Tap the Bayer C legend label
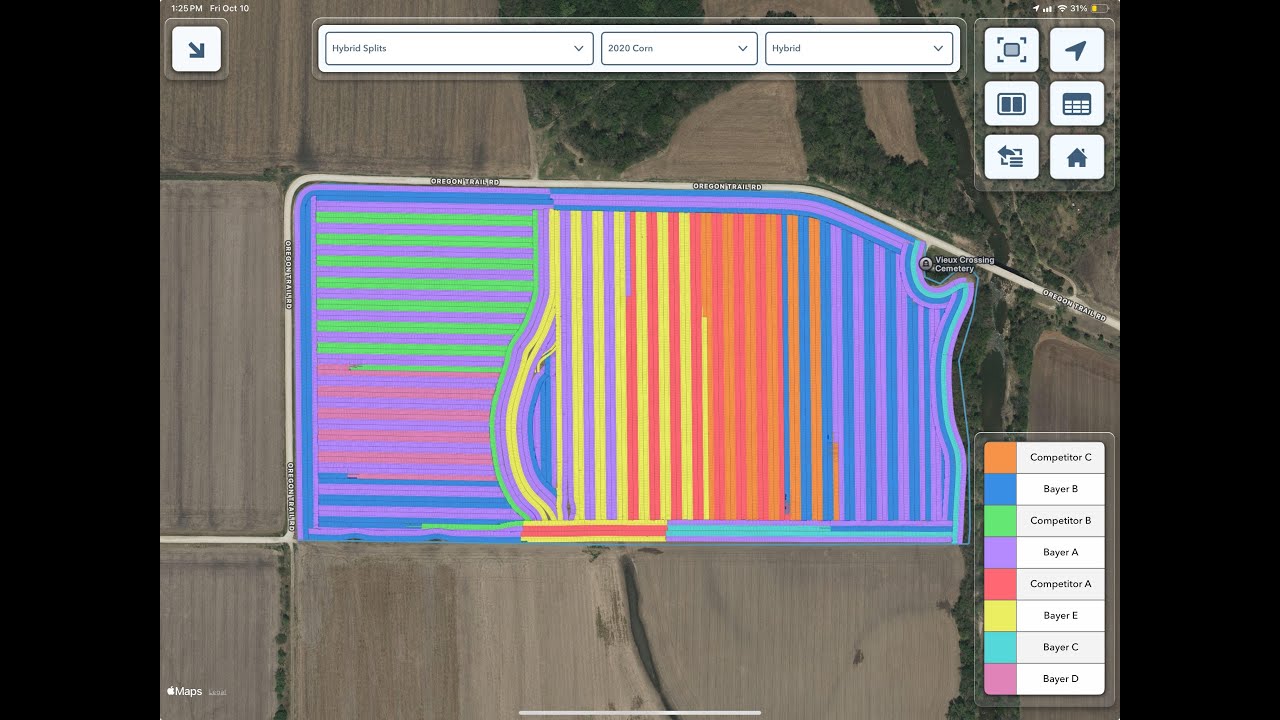 tap(1060, 647)
